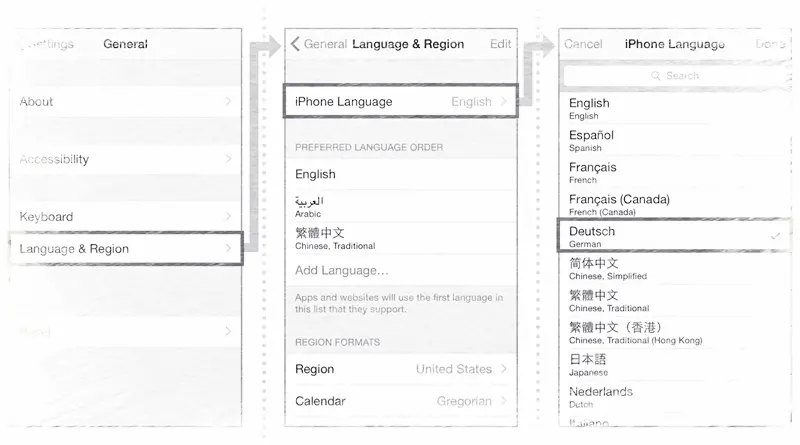Select Chinese, Traditional in preferred language order
Screen dimensions: 800x445
401,238
